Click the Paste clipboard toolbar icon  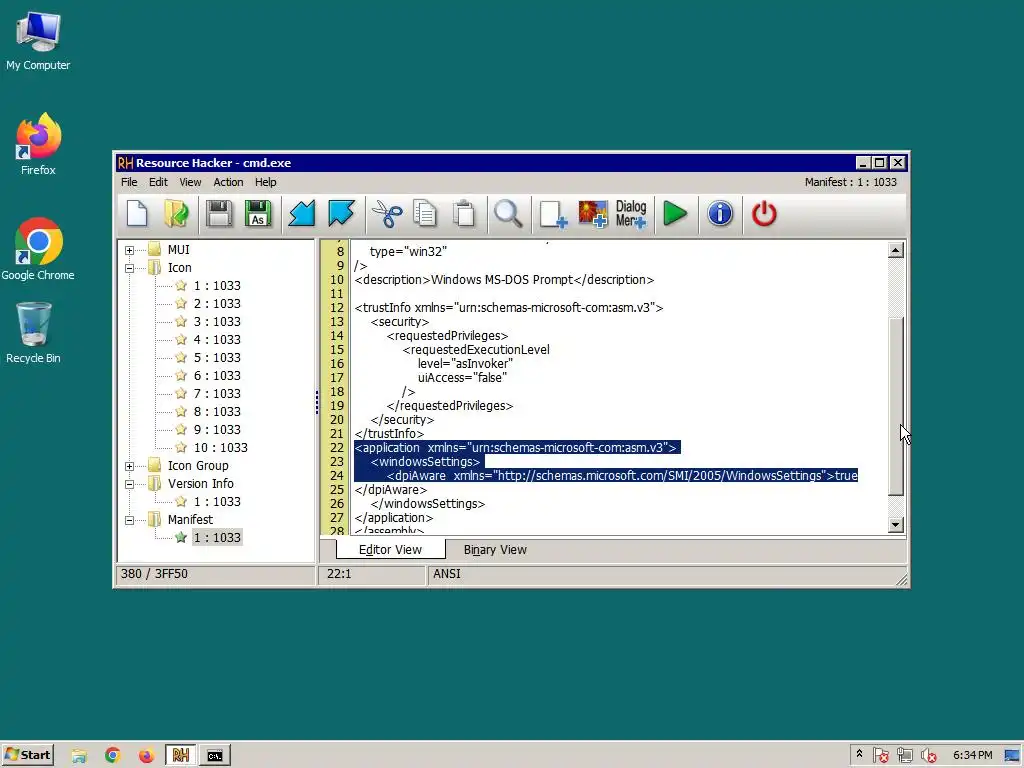(464, 214)
